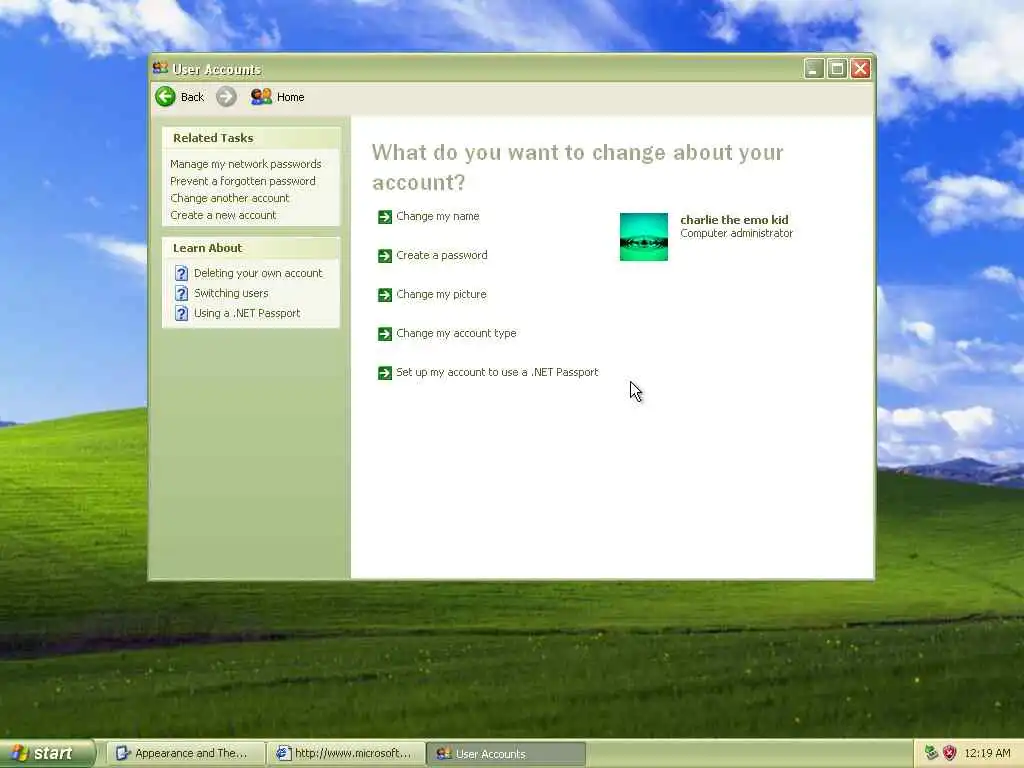The width and height of the screenshot is (1024, 768).
Task: Click the User Accounts taskbar button
Action: point(506,754)
